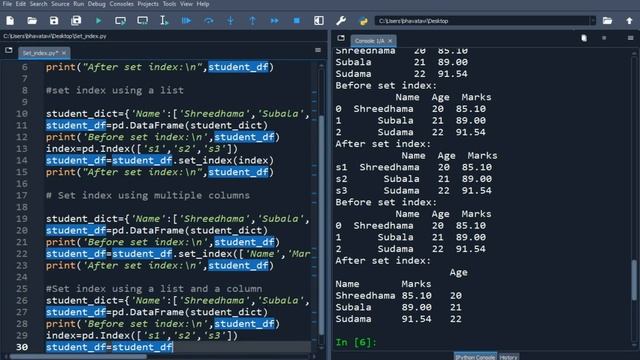Step out of the function until return
Viewport: 640px width, 360px height.
(x=253, y=21)
